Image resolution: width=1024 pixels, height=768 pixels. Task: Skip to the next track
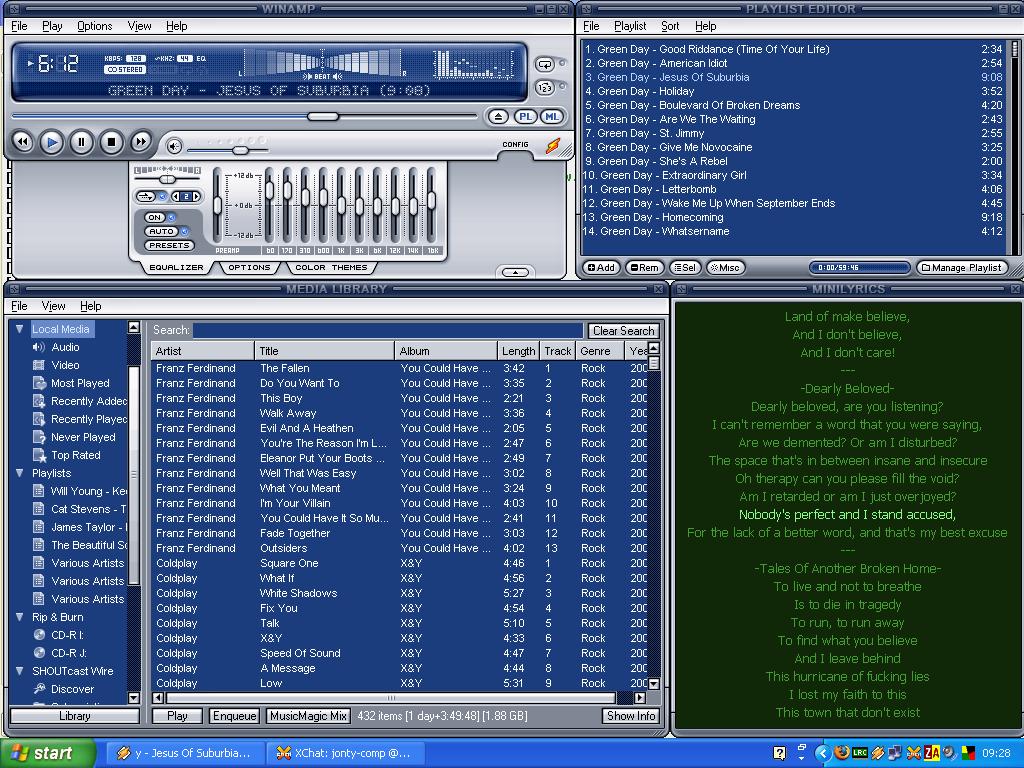141,143
